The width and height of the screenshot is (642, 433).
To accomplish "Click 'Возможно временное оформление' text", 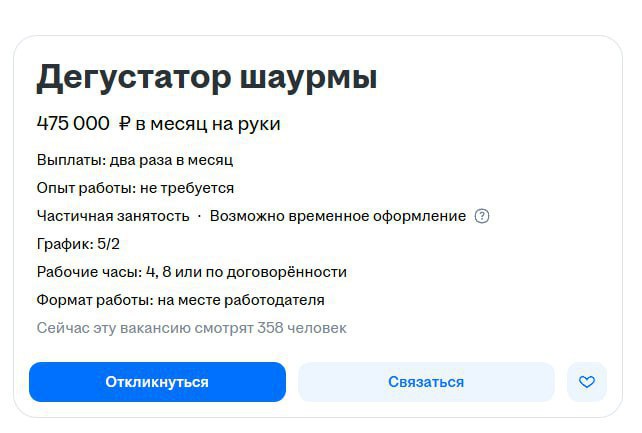I will click(338, 216).
